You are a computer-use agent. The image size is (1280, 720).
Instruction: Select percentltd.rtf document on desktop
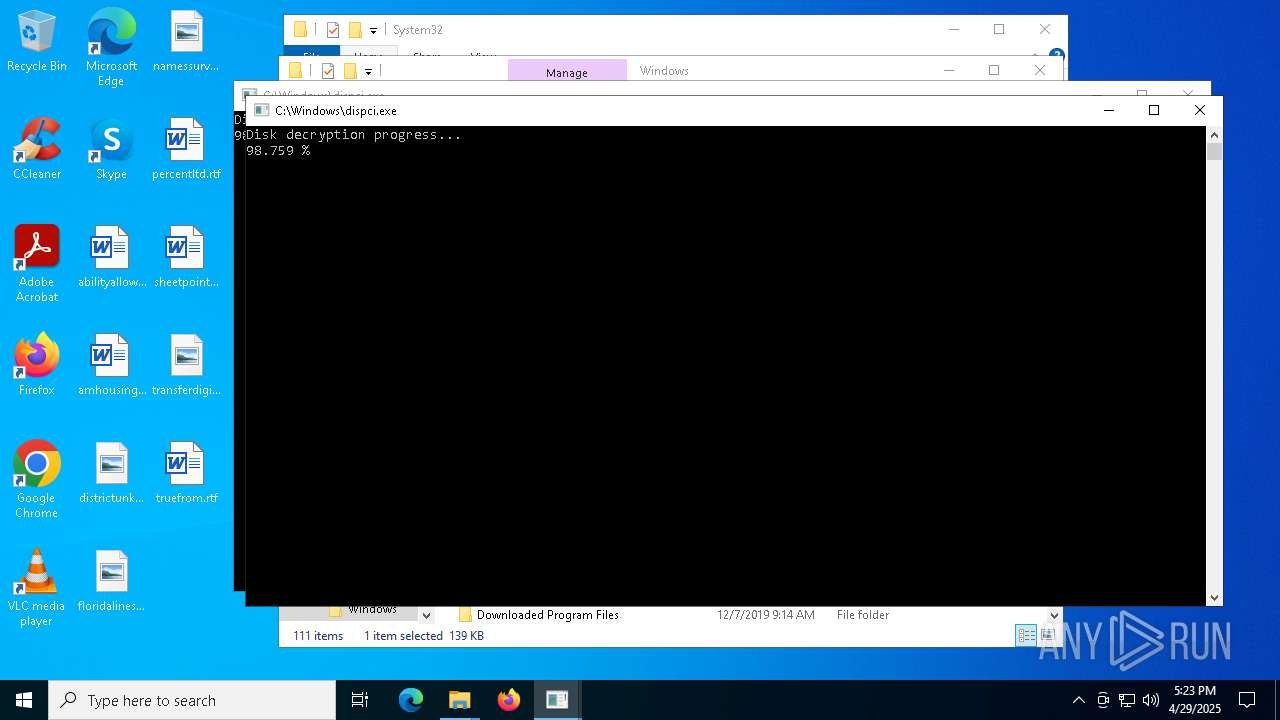(186, 150)
